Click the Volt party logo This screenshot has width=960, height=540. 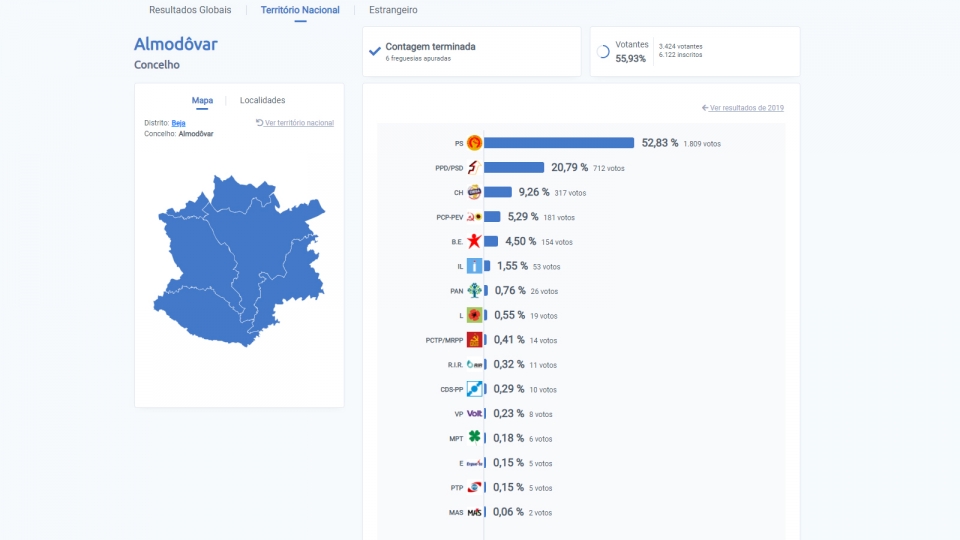click(474, 413)
